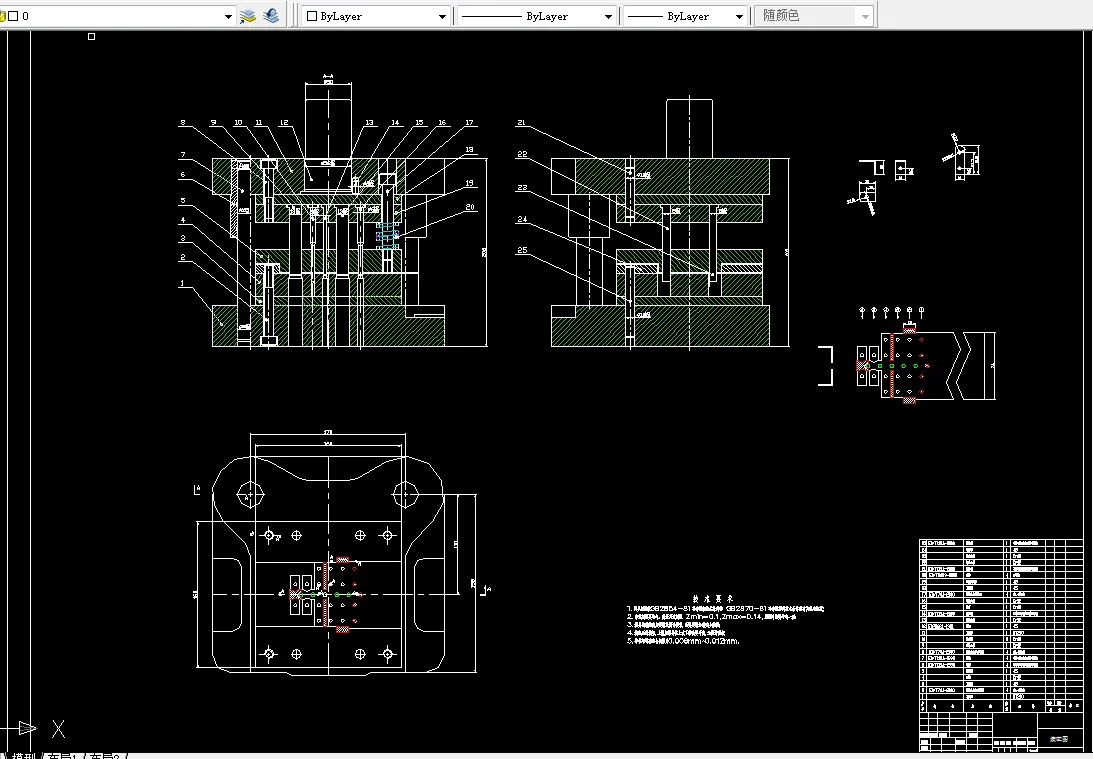Click the 技术要求 heading text
The image size is (1093, 759).
point(713,599)
